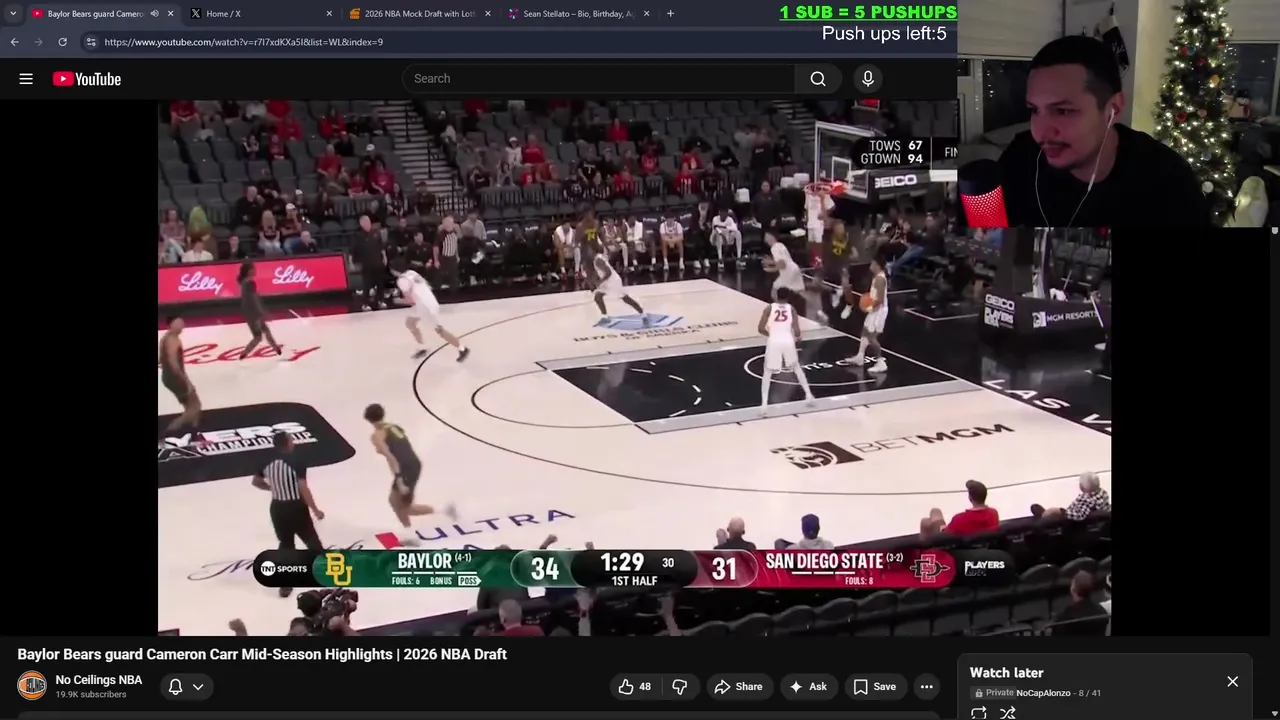Viewport: 1280px width, 720px height.
Task: Open the No Ceilings NBA channel link
Action: click(x=98, y=680)
